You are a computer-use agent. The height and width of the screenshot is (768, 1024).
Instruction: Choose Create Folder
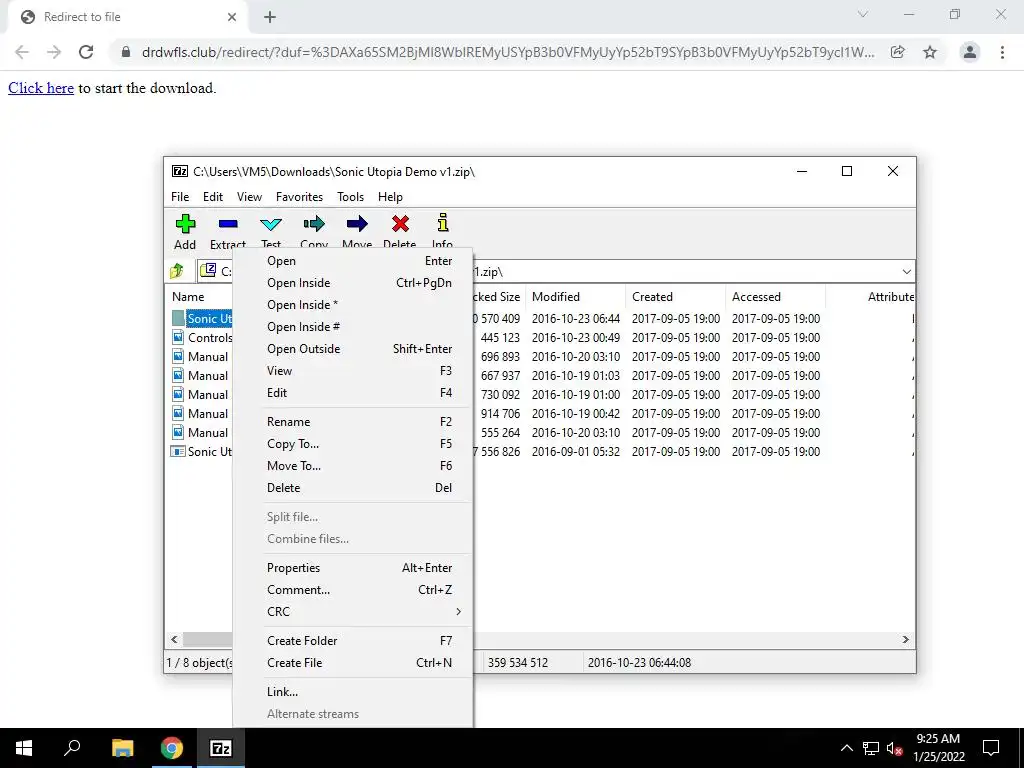(353, 641)
